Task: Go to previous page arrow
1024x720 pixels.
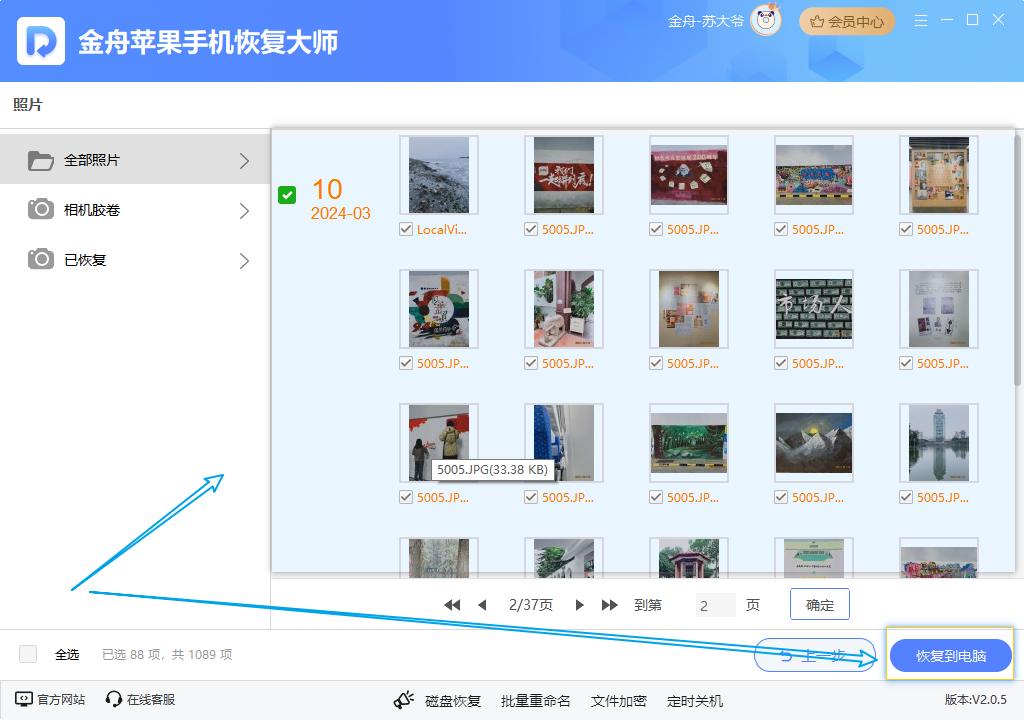Action: pos(482,605)
